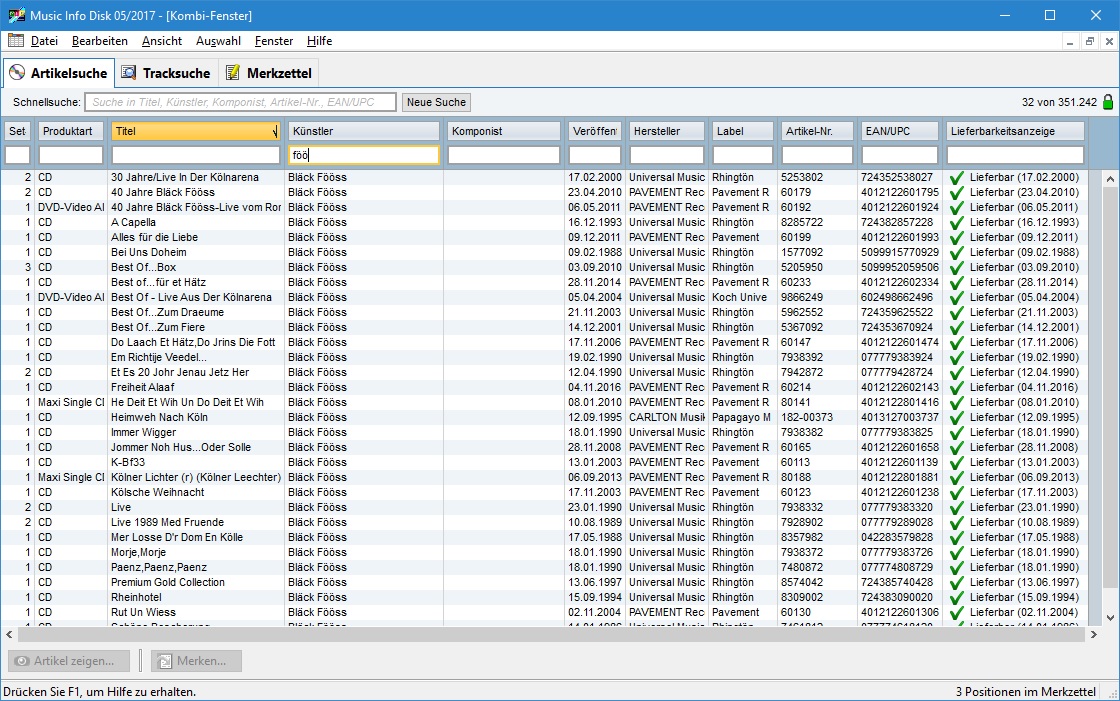Select the title 'Alles für die Liebe'
Viewport: 1120px width, 701px height.
(x=154, y=237)
